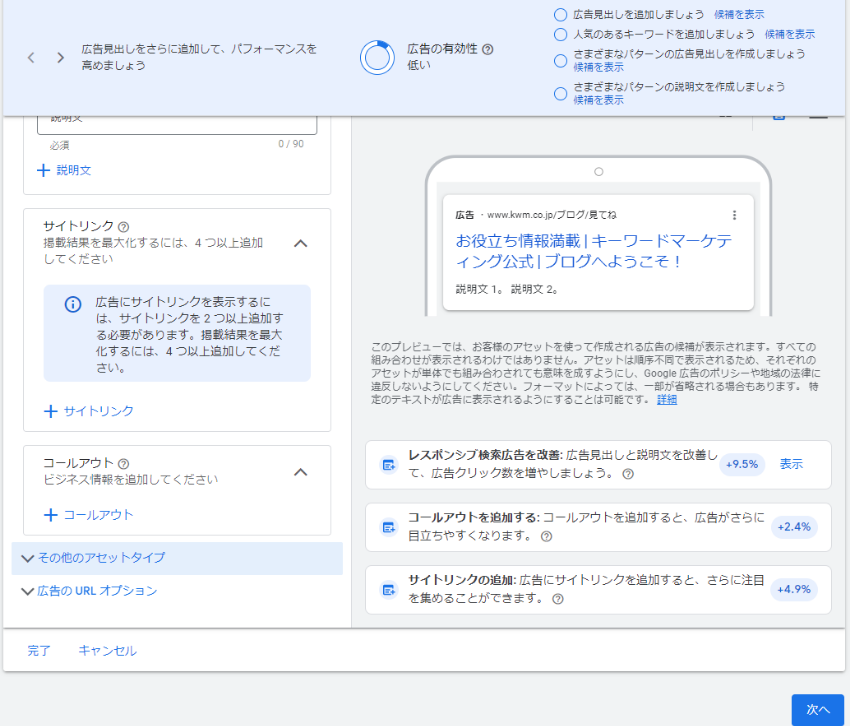Select さまざまなパターンの広告見出し radio circle
850x726 pixels.
pos(561,60)
